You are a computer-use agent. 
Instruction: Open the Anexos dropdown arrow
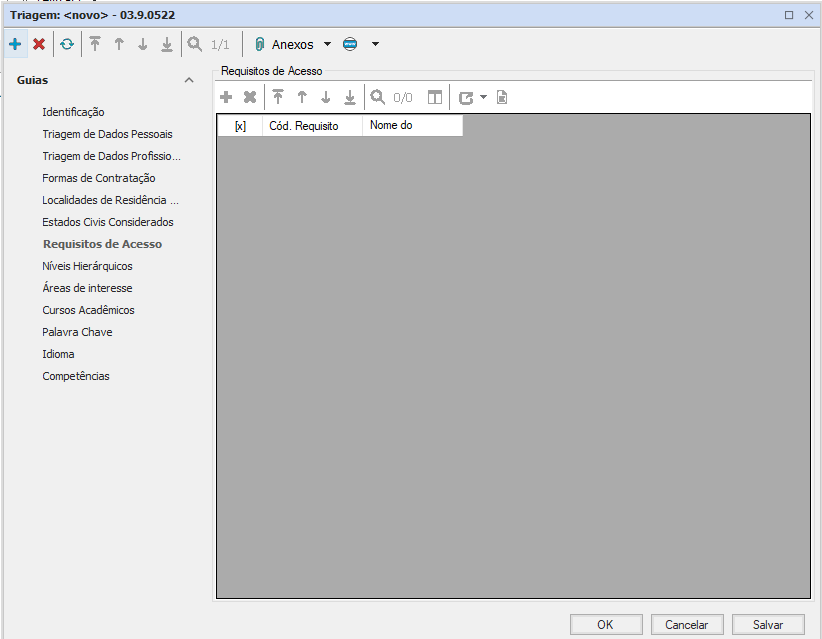(x=327, y=44)
